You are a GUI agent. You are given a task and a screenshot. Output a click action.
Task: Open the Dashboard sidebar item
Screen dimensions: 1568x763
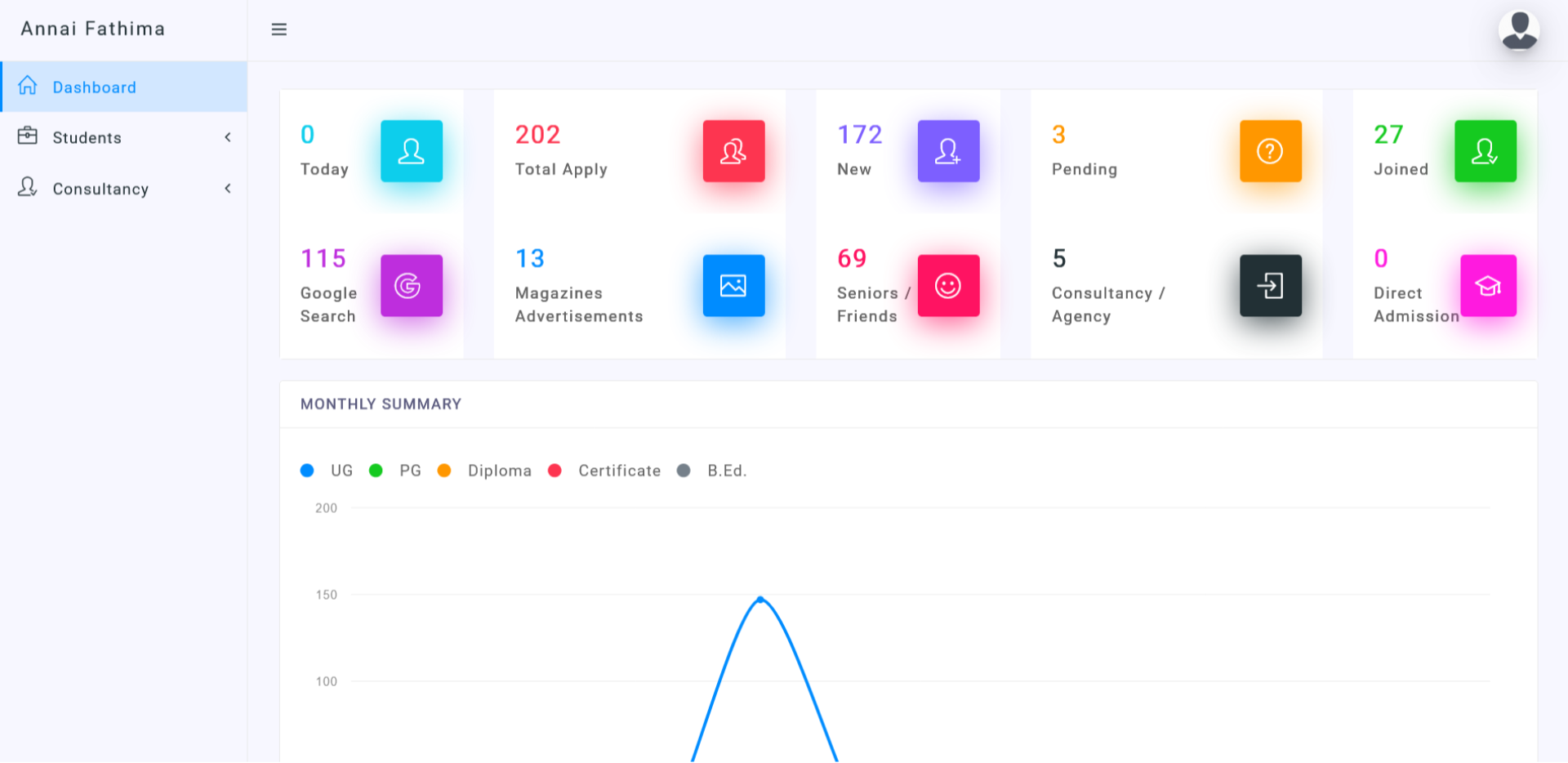click(94, 87)
